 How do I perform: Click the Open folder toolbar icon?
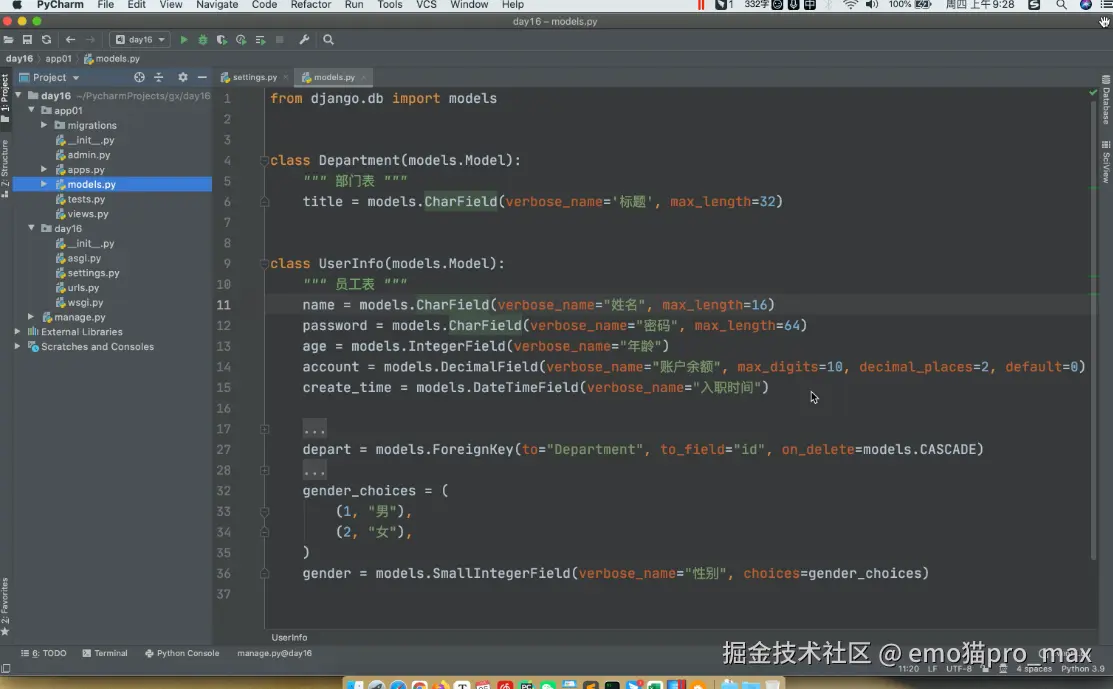pyautogui.click(x=9, y=40)
